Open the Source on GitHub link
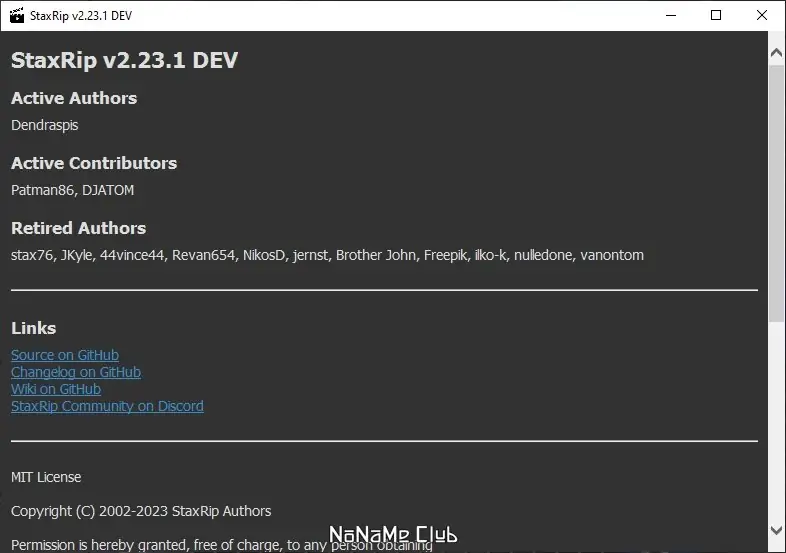 65,355
